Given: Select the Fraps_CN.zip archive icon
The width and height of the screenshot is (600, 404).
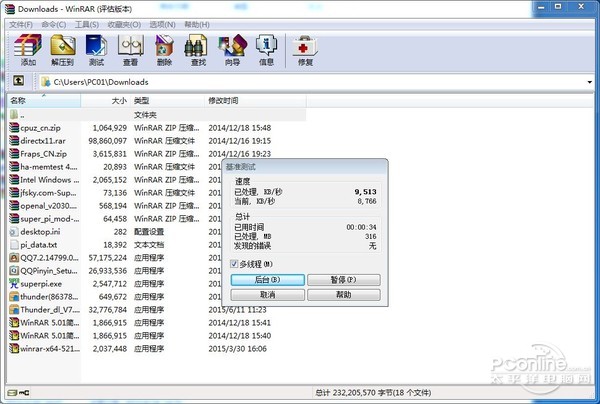Looking at the screenshot, I should pos(14,154).
